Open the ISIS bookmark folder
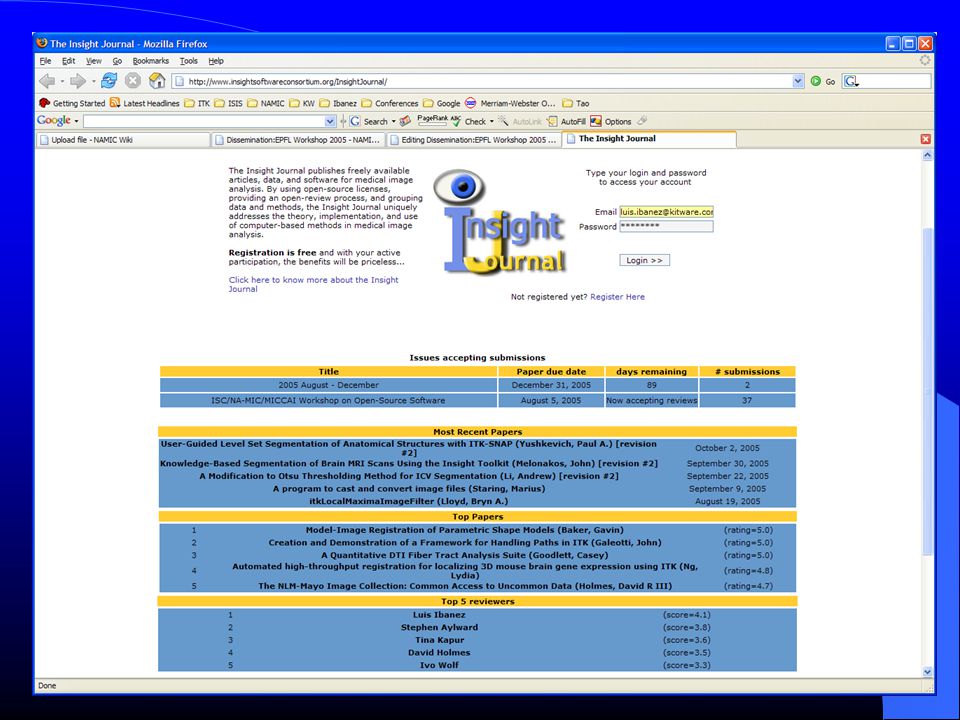960x720 pixels. [228, 103]
